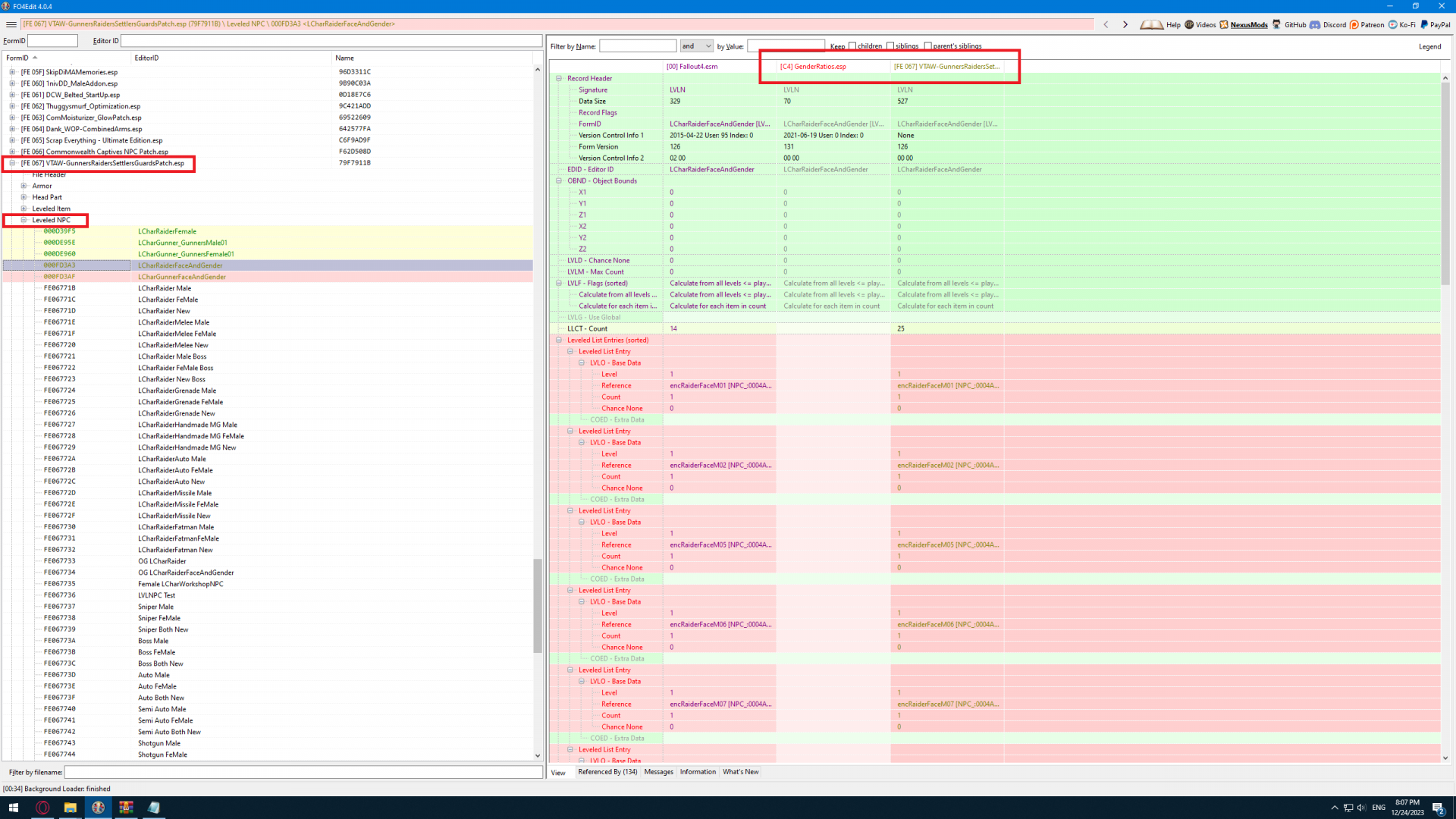This screenshot has width=1456, height=819.
Task: Click the Filter by filename input
Action: [303, 772]
